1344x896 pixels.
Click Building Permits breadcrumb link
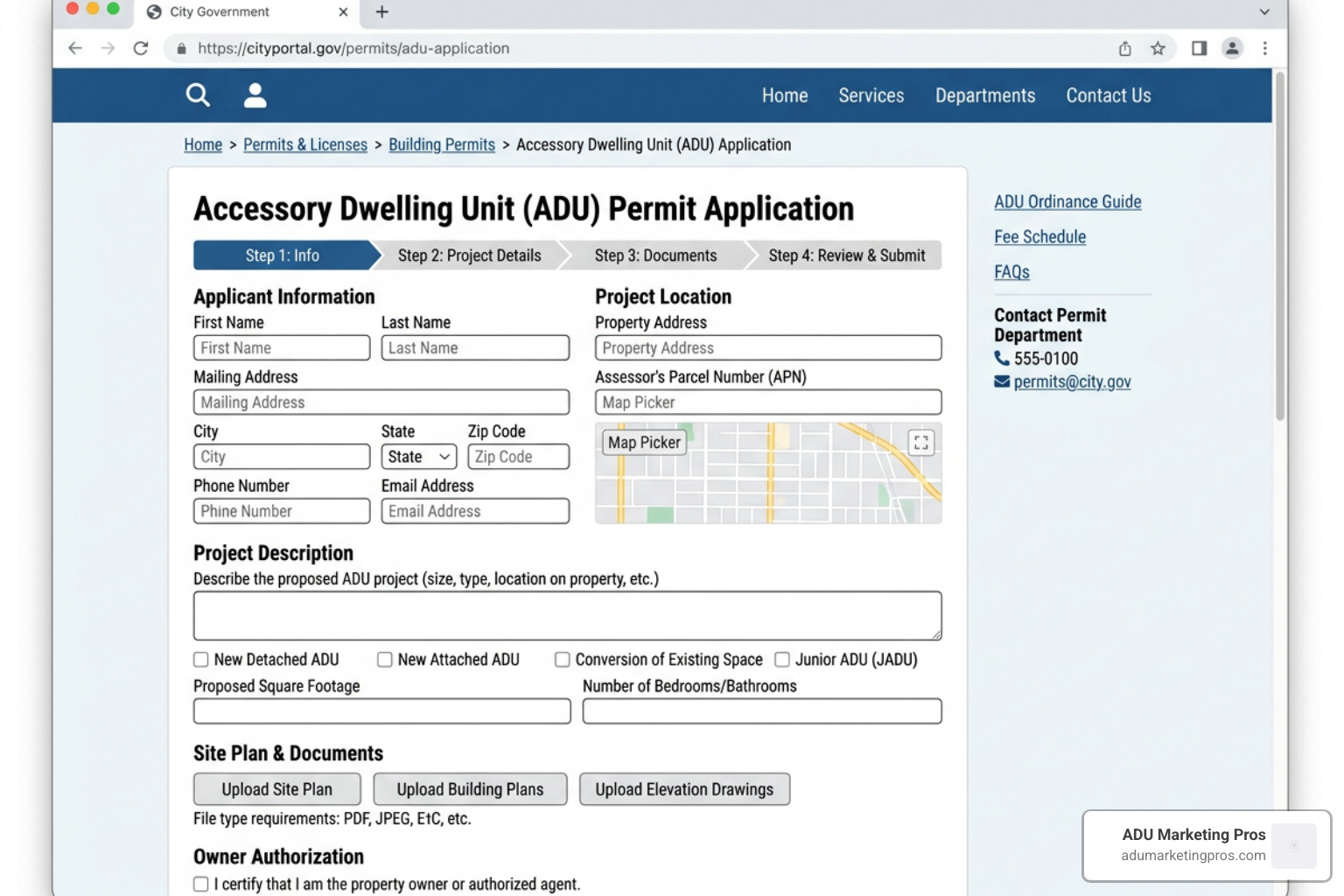click(442, 144)
